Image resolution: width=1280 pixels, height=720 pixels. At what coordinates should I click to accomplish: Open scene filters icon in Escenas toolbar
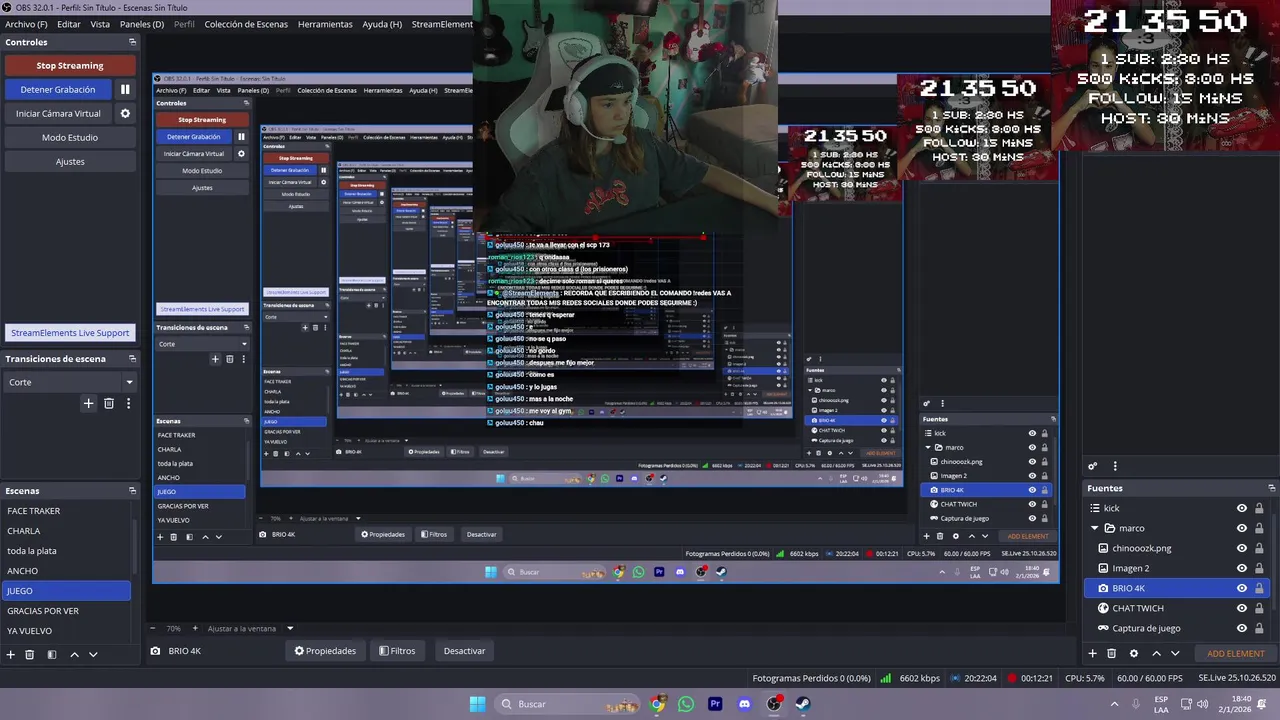point(52,654)
